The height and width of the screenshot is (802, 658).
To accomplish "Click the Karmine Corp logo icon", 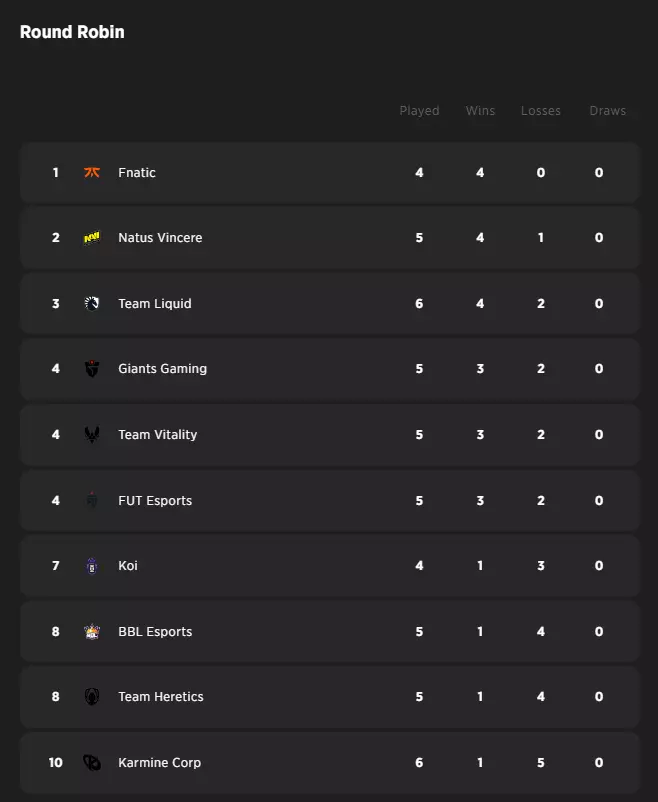I will (x=92, y=763).
